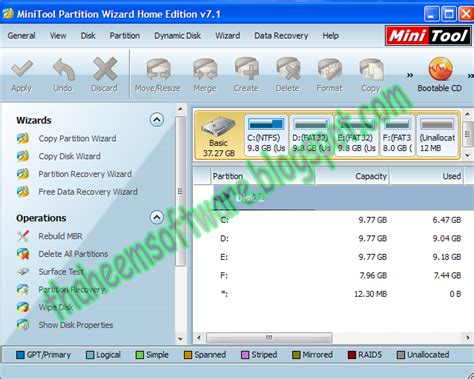Open the Data Recovery menu
The height and width of the screenshot is (379, 474).
tap(281, 36)
